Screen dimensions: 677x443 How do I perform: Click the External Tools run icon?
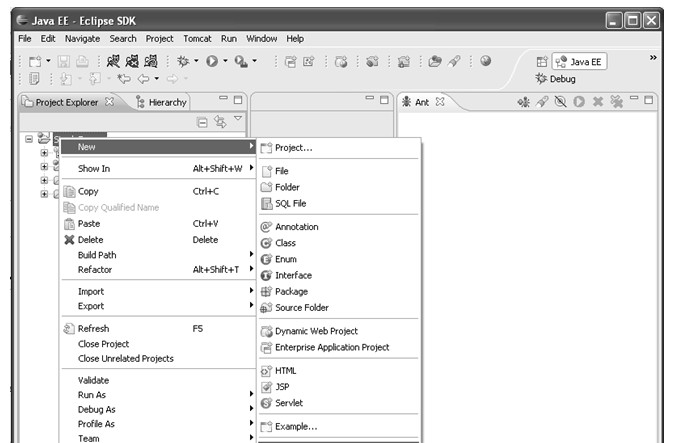[x=241, y=62]
